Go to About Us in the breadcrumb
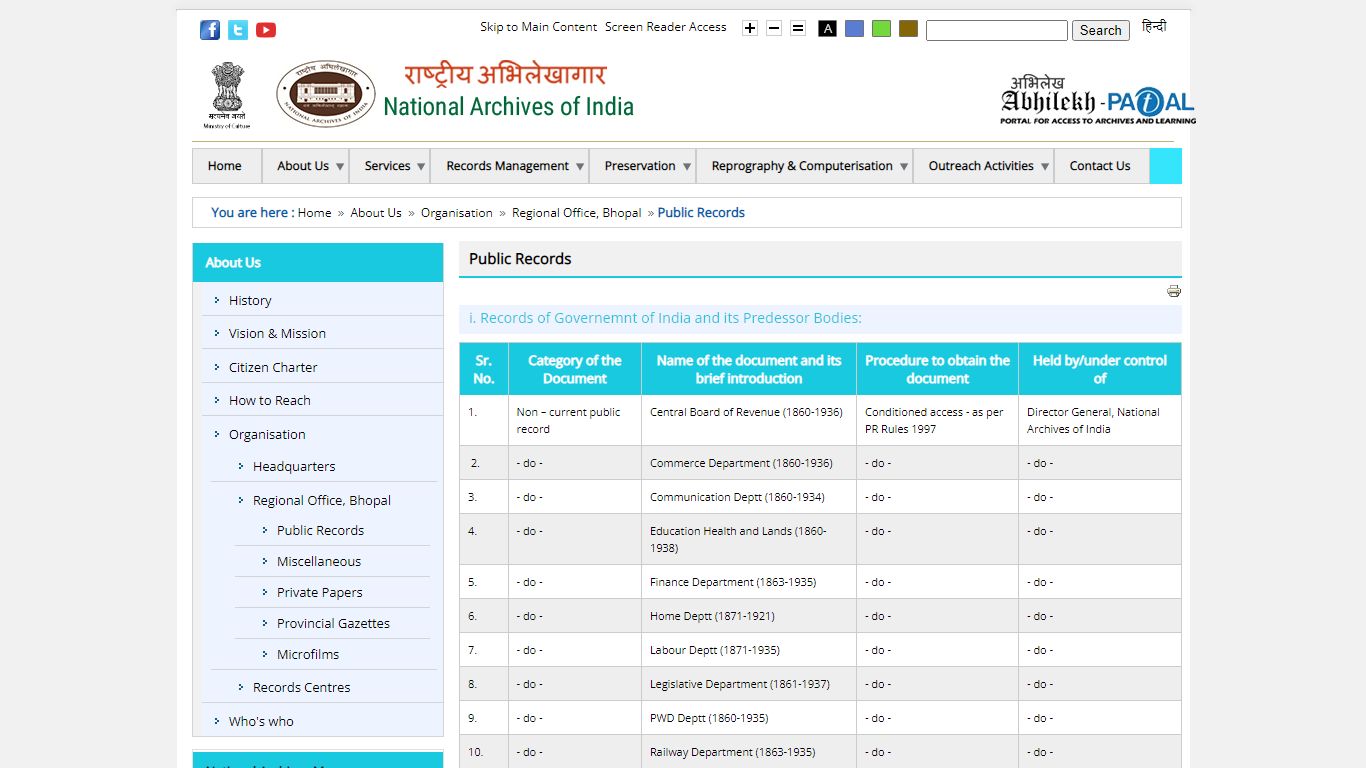1366x768 pixels. 376,212
